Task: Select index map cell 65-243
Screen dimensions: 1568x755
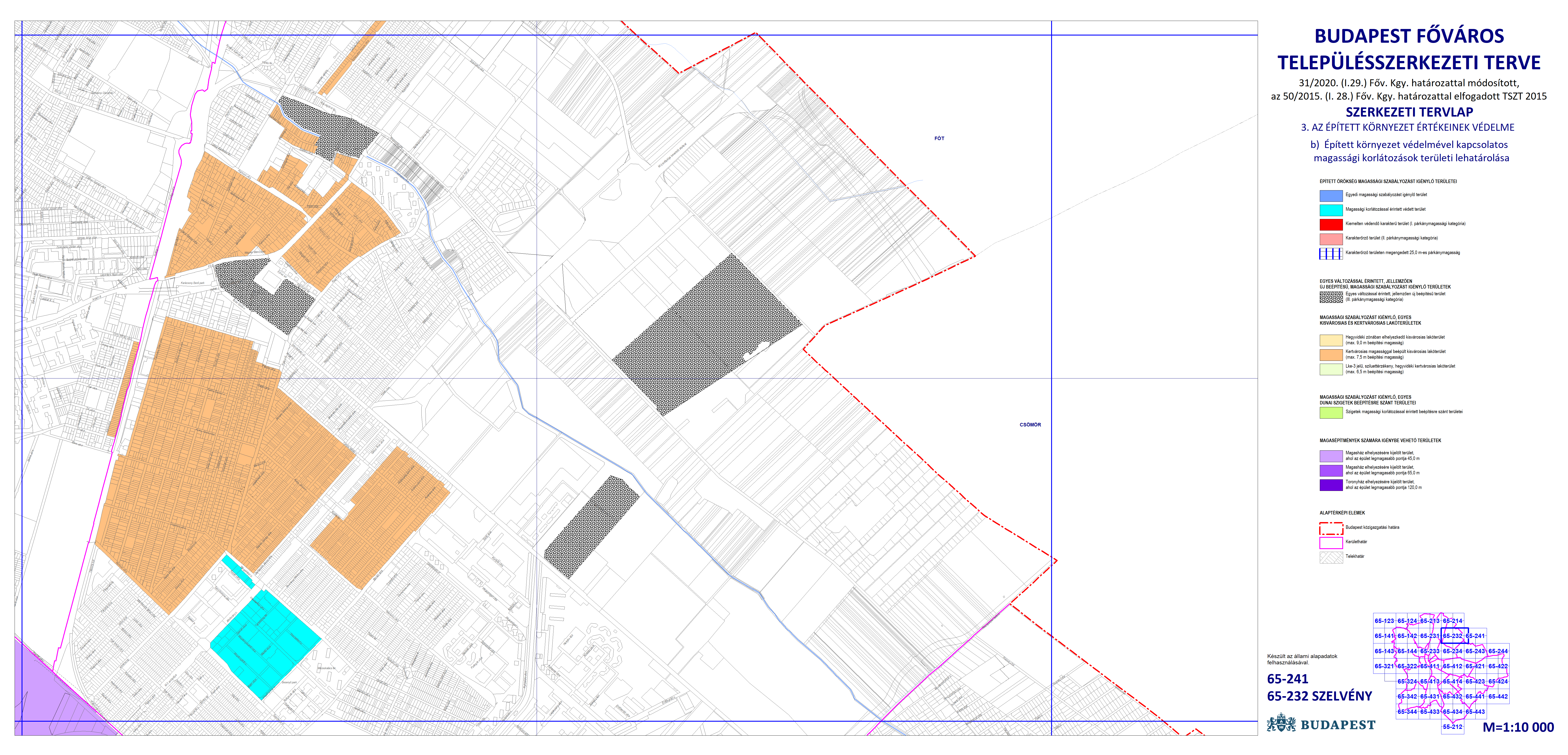Action: tap(1475, 651)
